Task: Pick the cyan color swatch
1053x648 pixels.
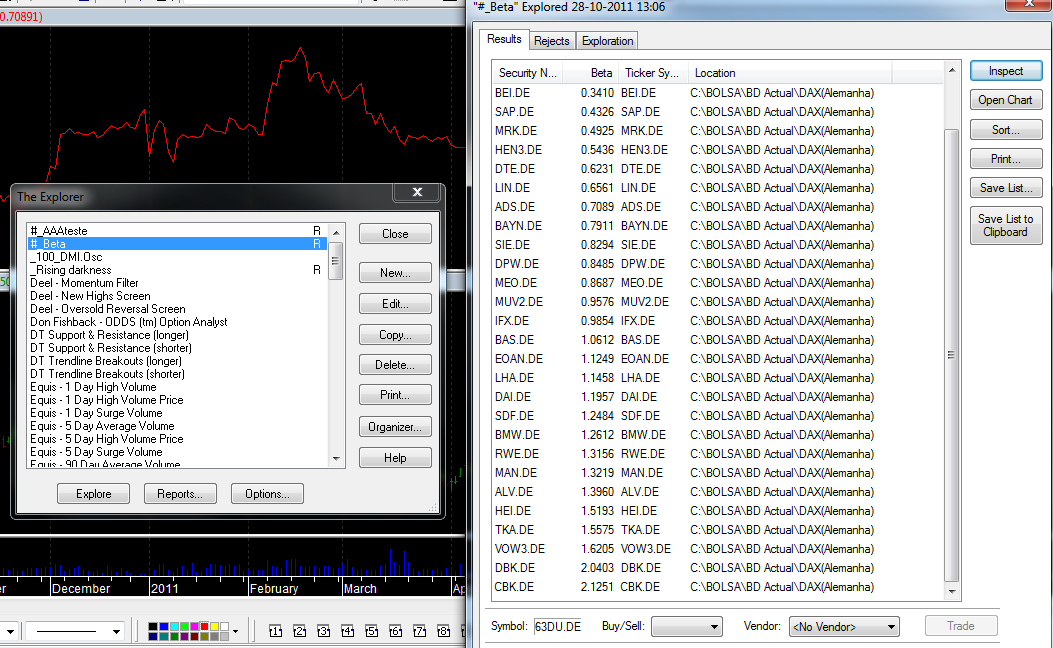Action: click(x=174, y=627)
